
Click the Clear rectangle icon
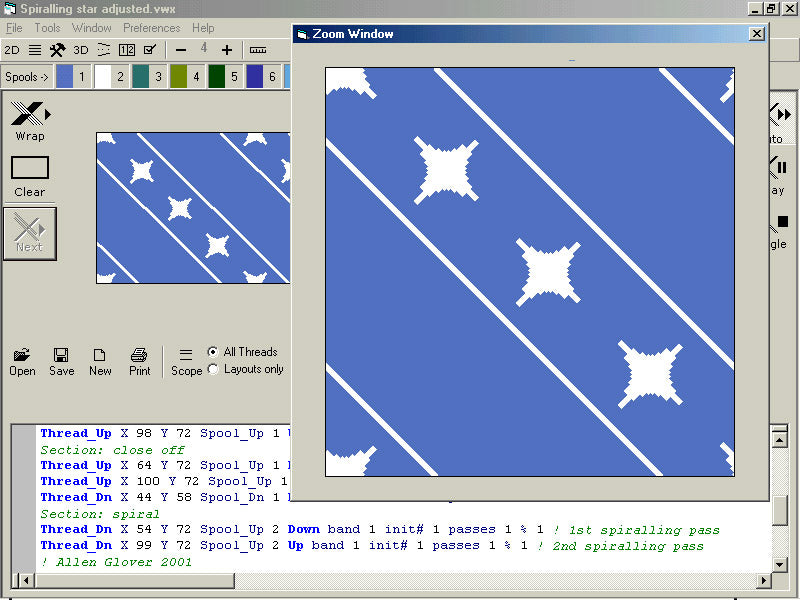click(29, 168)
